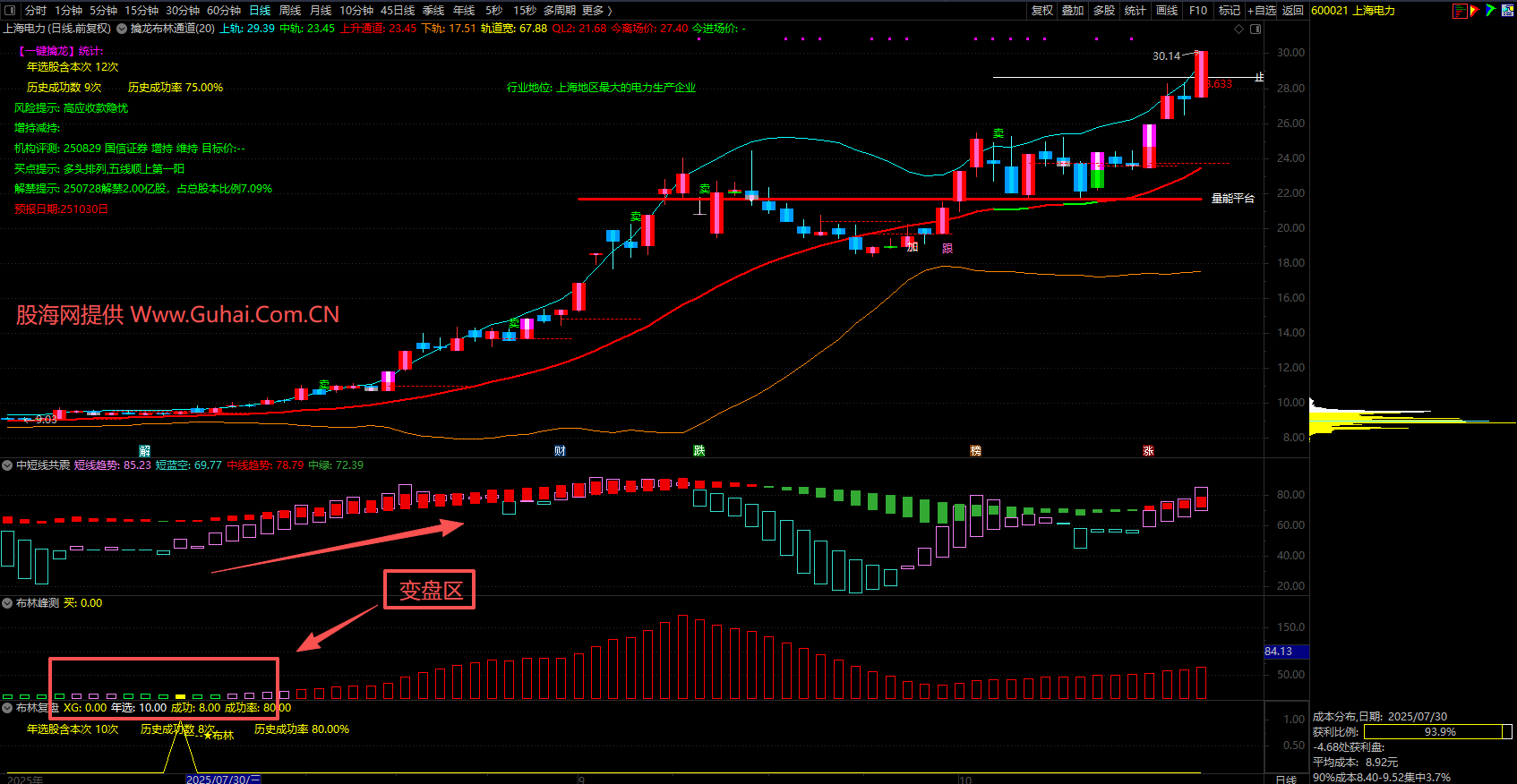Click the blue panel picture icon at top right
Viewport: 1517px width, 784px height.
[x=1506, y=11]
